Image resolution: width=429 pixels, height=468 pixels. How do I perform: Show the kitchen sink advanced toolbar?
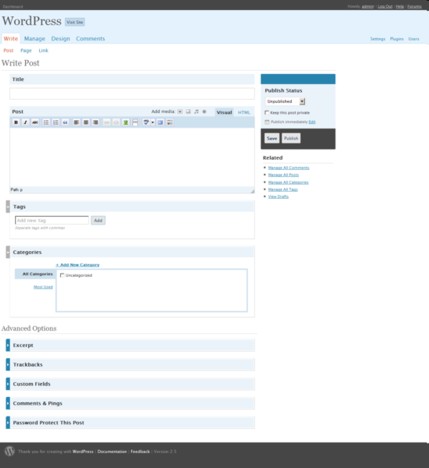170,123
